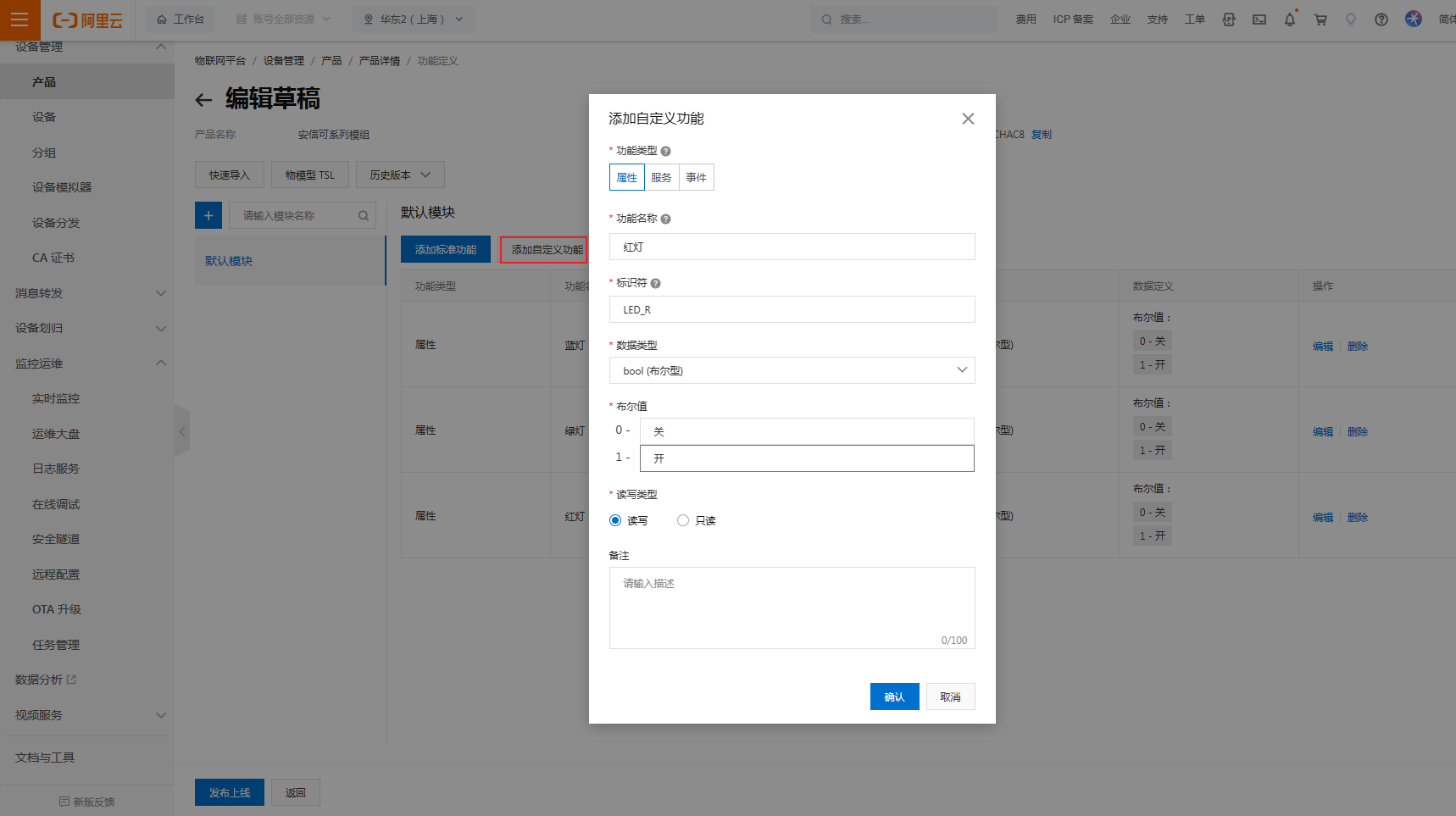Open the help question mark icon in top bar
Image resolution: width=1456 pixels, height=816 pixels.
[x=1381, y=19]
